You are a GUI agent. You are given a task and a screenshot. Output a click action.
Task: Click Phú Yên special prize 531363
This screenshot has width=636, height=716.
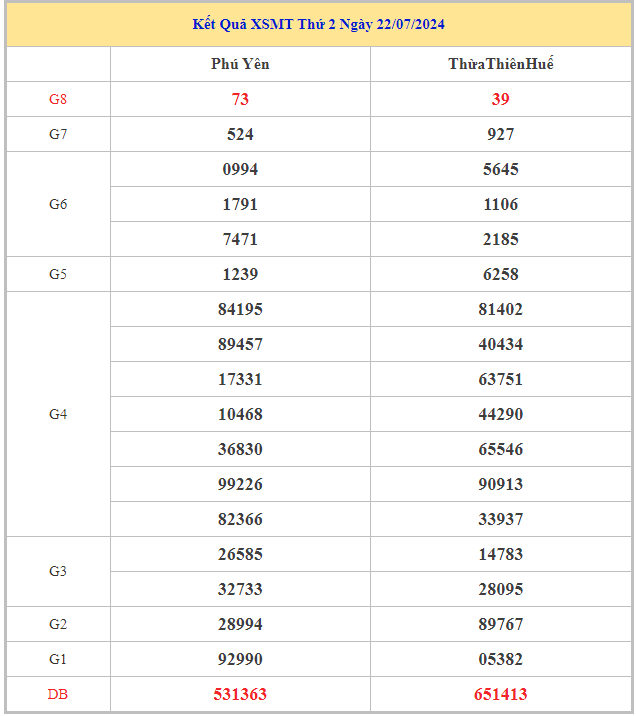(x=240, y=694)
